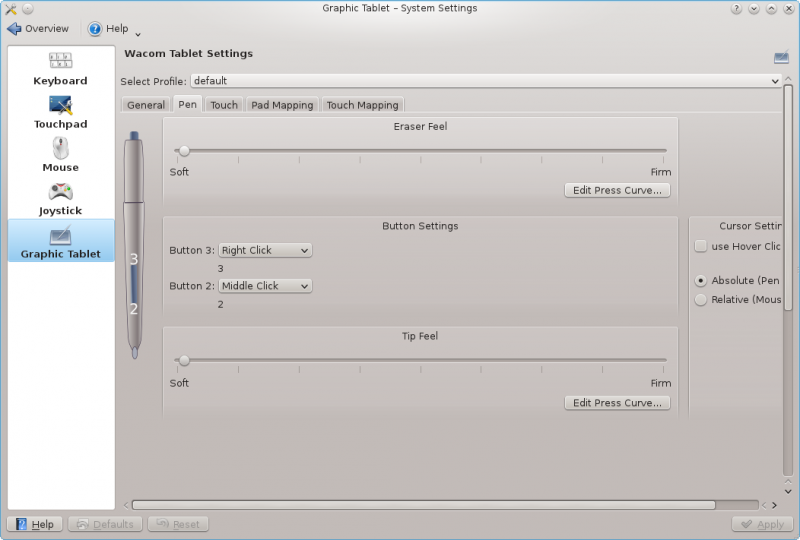Click the vertical scrollbar up arrow
Screen dimensions: 800x540
(x=788, y=79)
